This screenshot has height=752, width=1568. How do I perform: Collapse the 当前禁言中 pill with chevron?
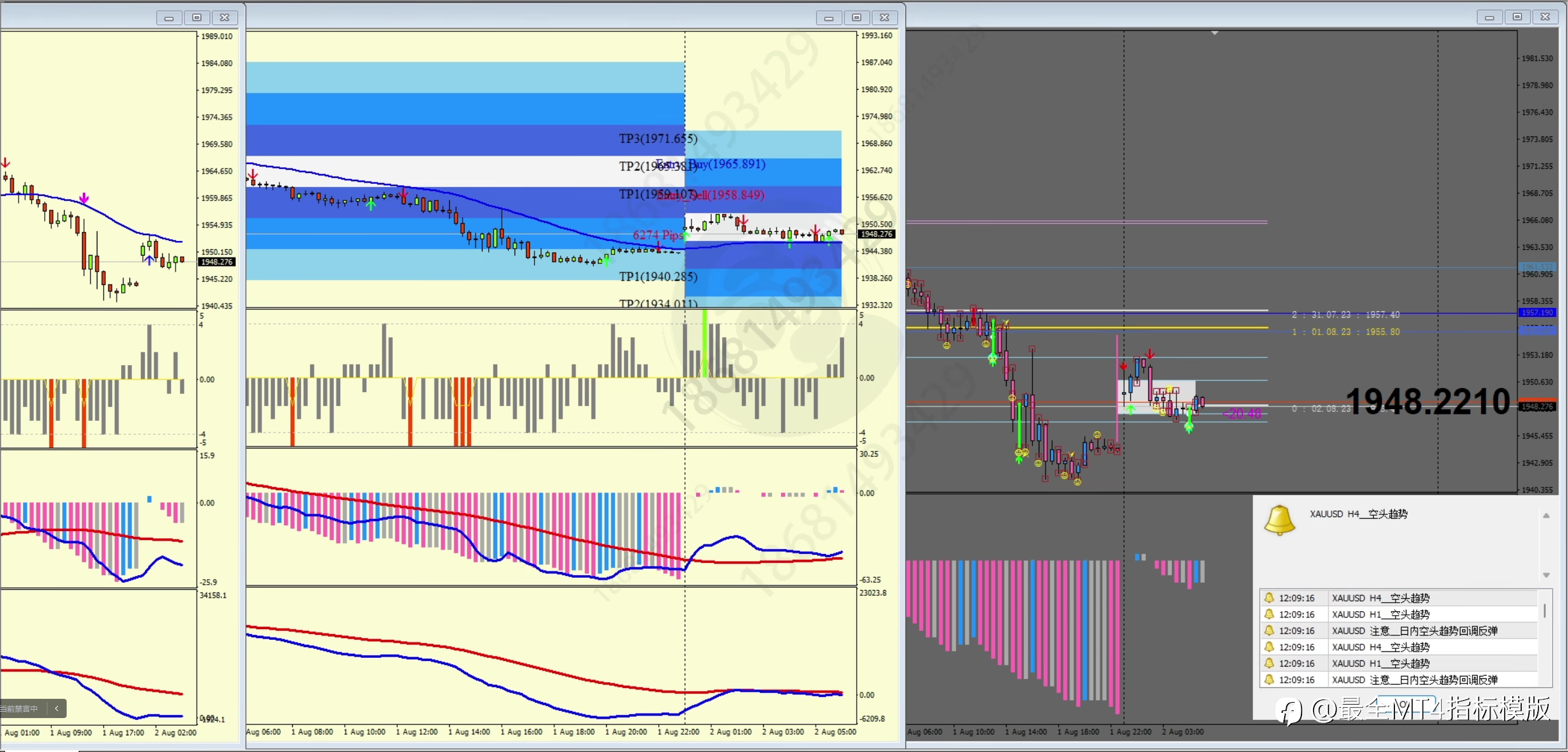coord(56,708)
